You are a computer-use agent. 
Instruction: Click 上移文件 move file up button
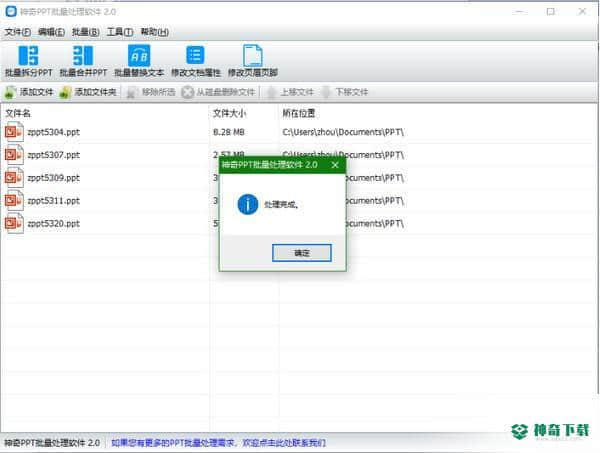pyautogui.click(x=290, y=92)
